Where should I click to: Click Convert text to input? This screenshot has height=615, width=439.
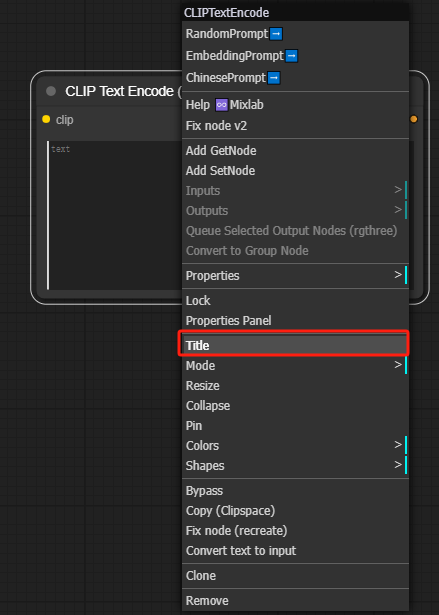coord(295,551)
